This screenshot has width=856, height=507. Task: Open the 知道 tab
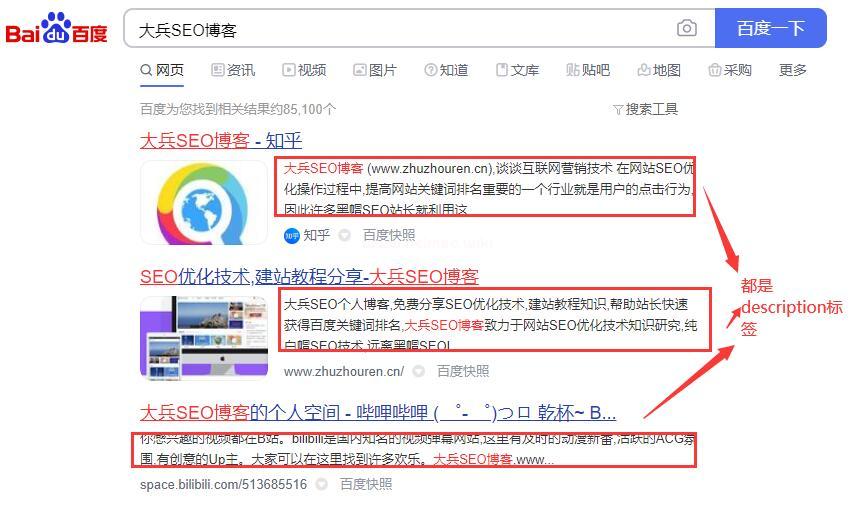(x=446, y=70)
